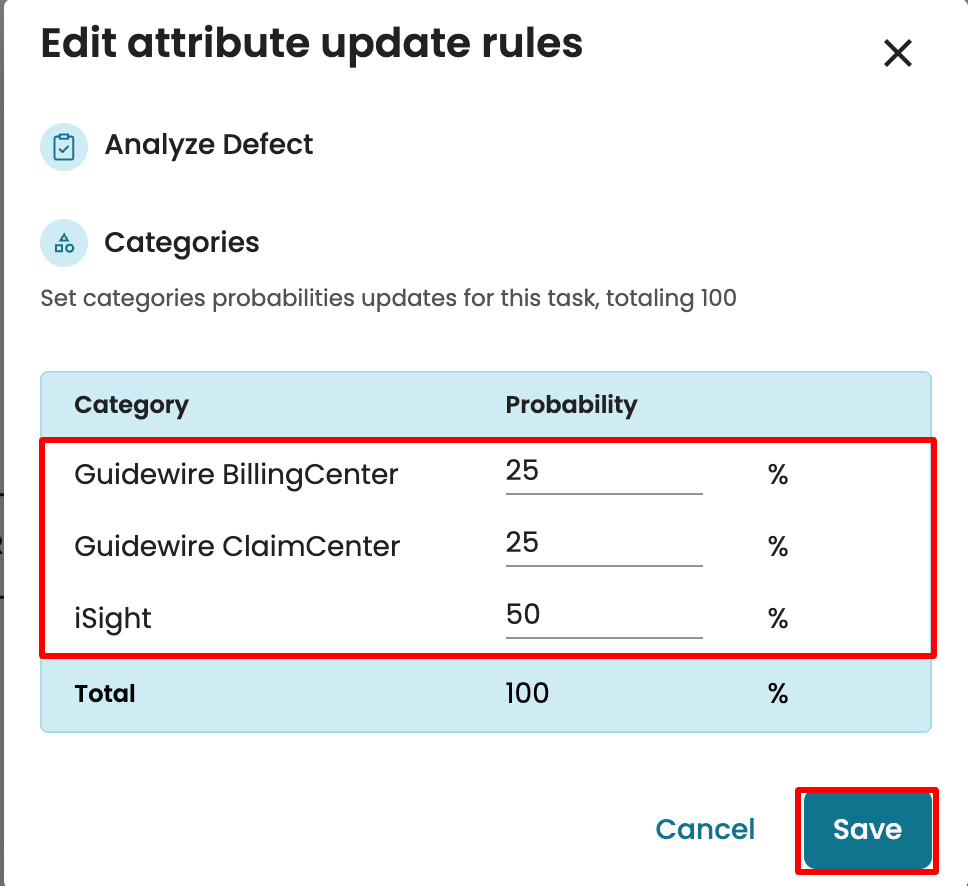Click the Analyze Defect task name
The image size is (968, 886).
(x=208, y=145)
